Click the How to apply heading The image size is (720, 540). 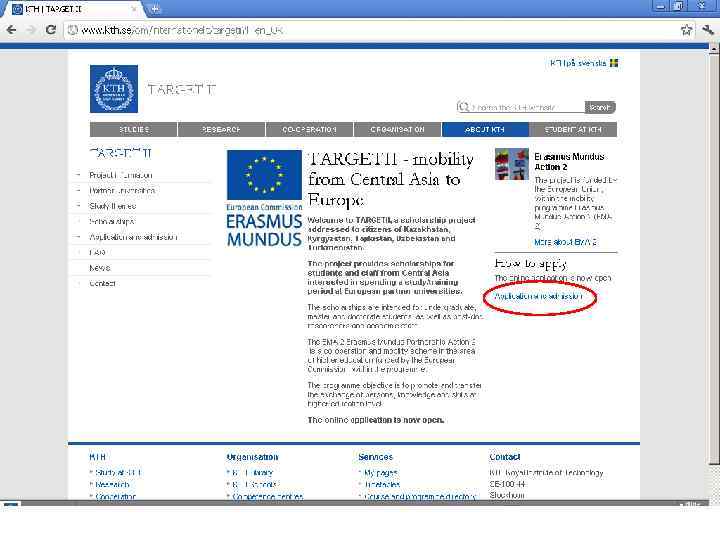(x=530, y=263)
